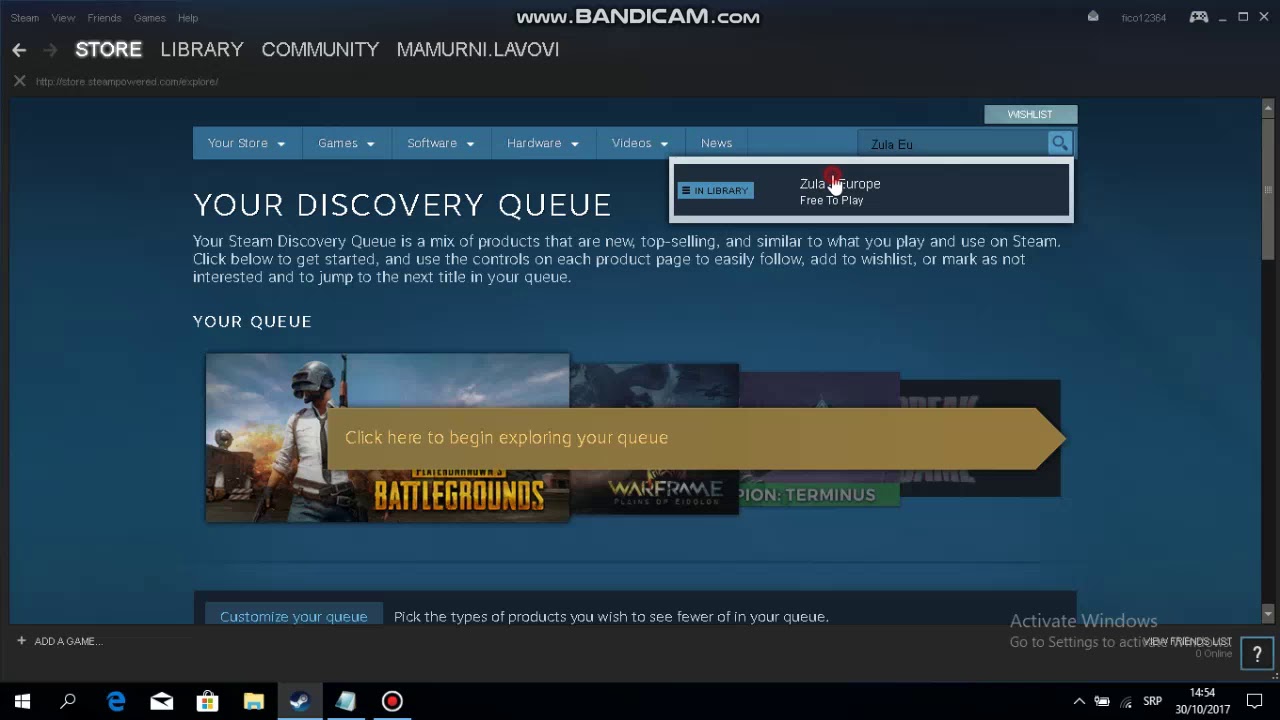1280x720 pixels.
Task: Open View Friends List
Action: tap(1187, 641)
